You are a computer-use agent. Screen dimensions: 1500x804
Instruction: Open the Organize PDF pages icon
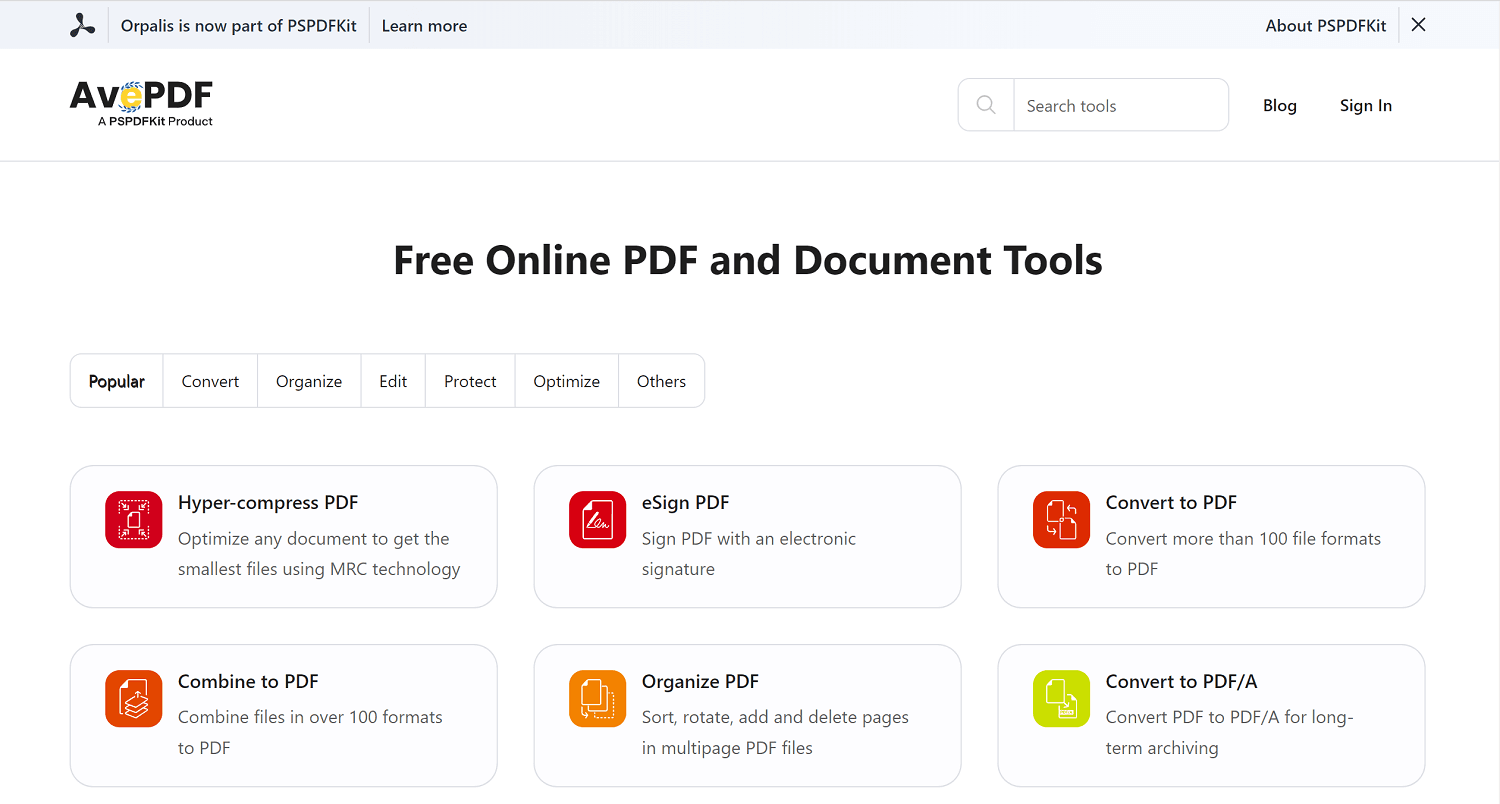pos(597,698)
